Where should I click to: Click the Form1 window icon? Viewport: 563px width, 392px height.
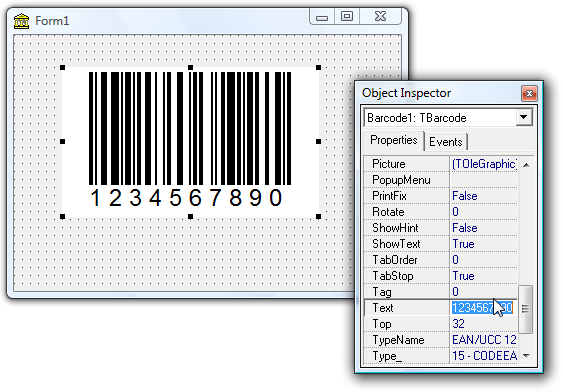[x=21, y=21]
